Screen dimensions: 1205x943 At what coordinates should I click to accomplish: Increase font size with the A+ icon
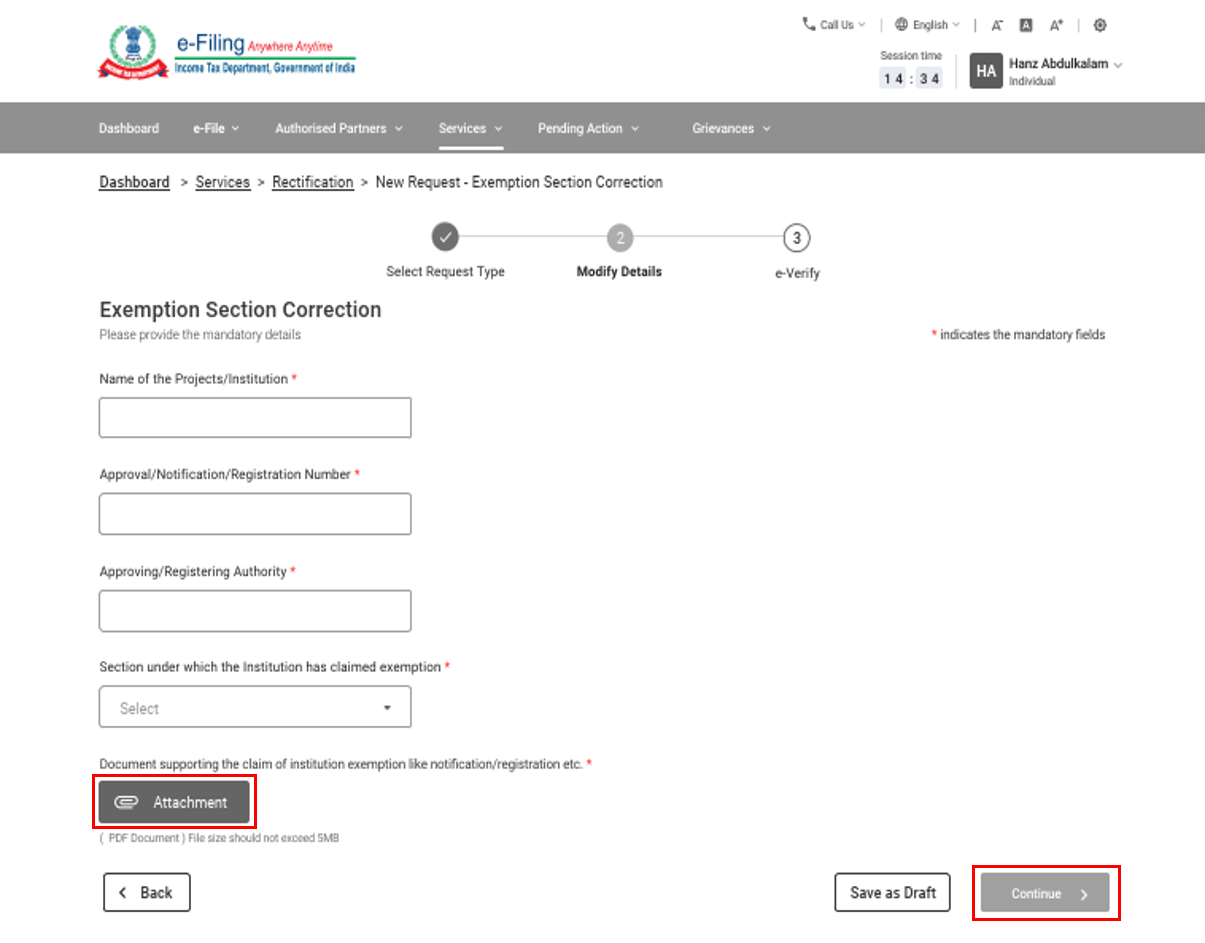tap(1055, 24)
